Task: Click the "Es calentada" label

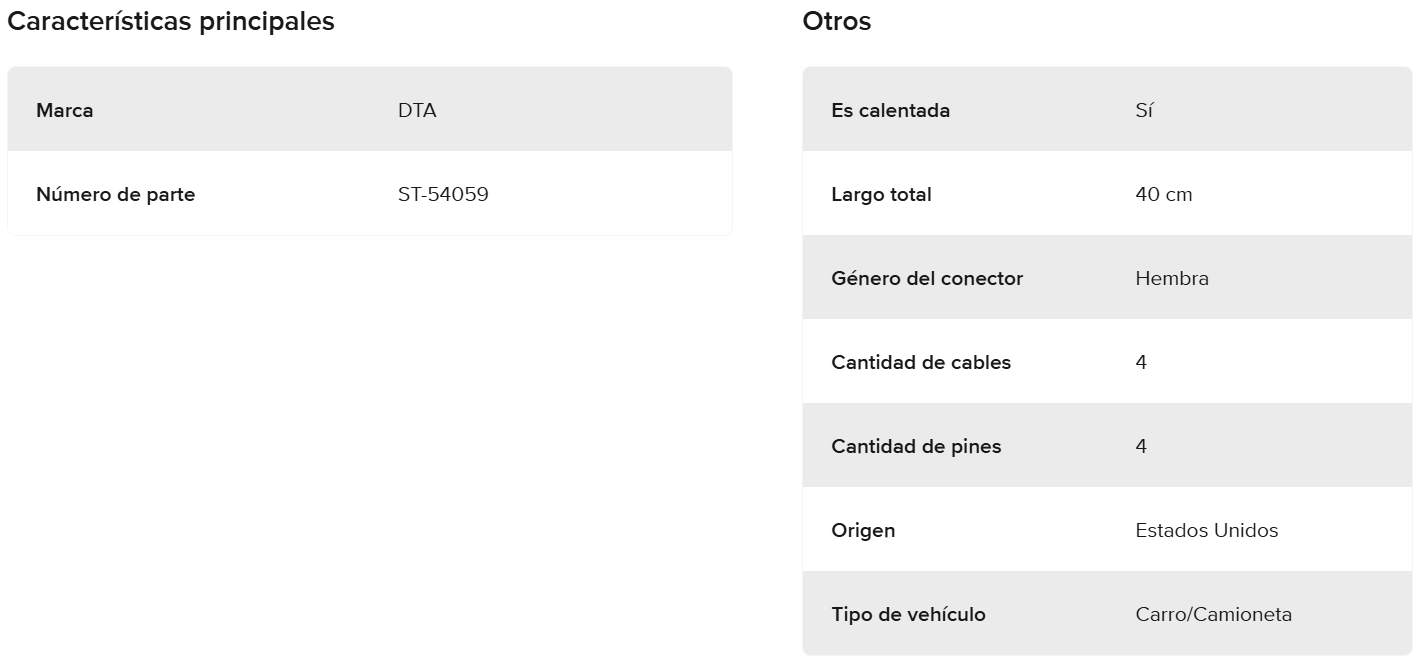Action: click(890, 110)
